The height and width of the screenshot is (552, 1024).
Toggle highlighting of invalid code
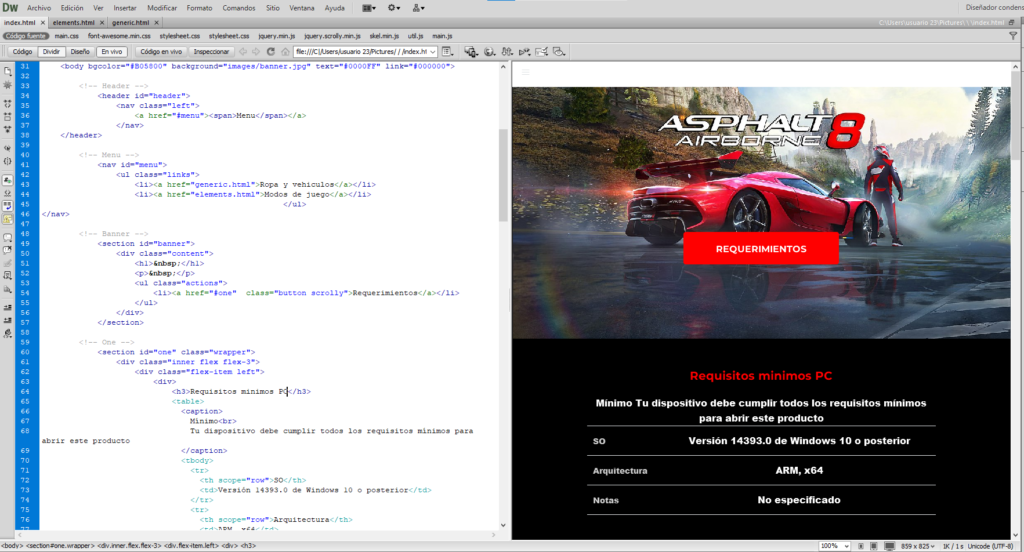tap(8, 193)
